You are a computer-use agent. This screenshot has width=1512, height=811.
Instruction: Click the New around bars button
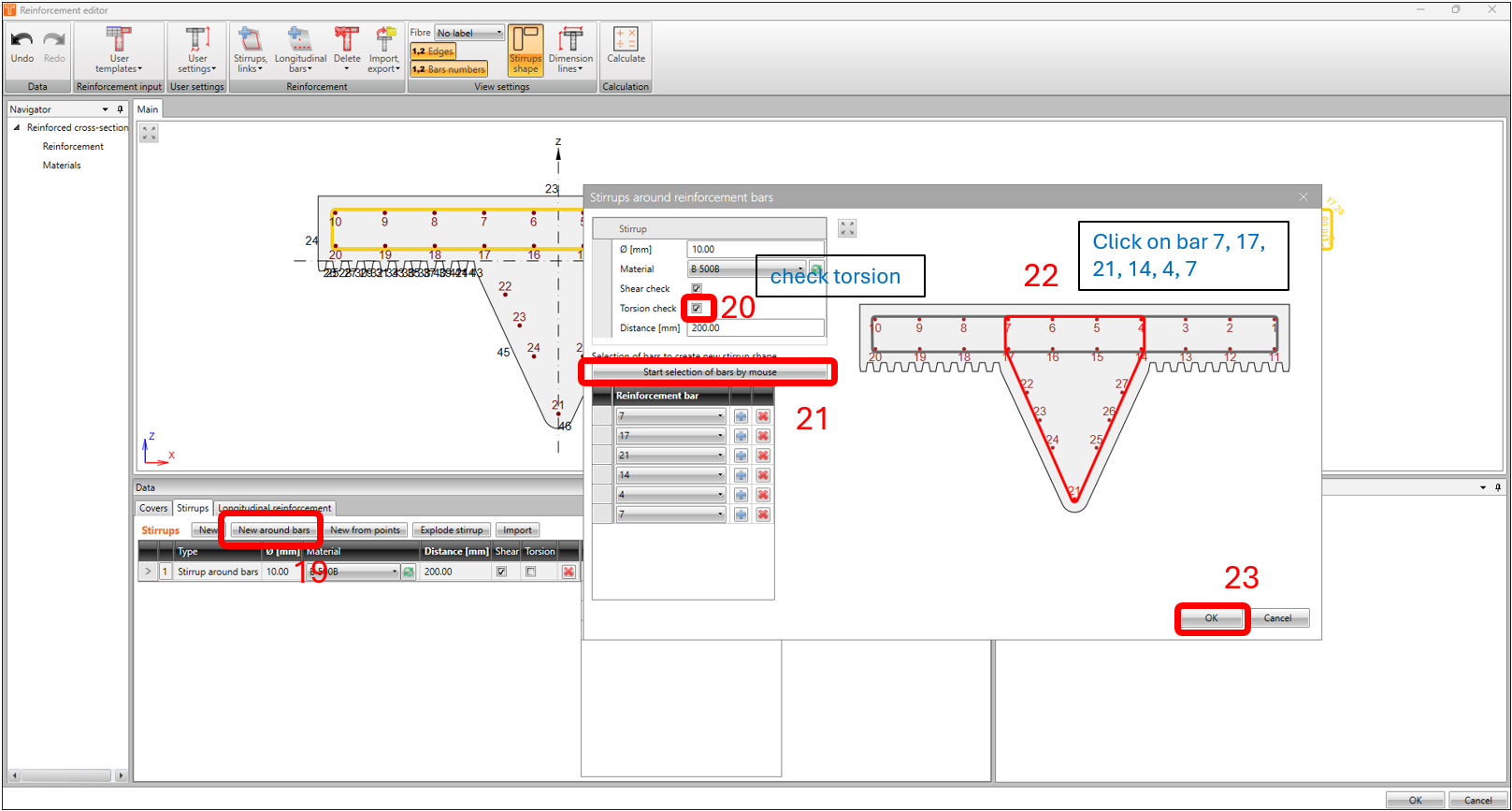[273, 530]
